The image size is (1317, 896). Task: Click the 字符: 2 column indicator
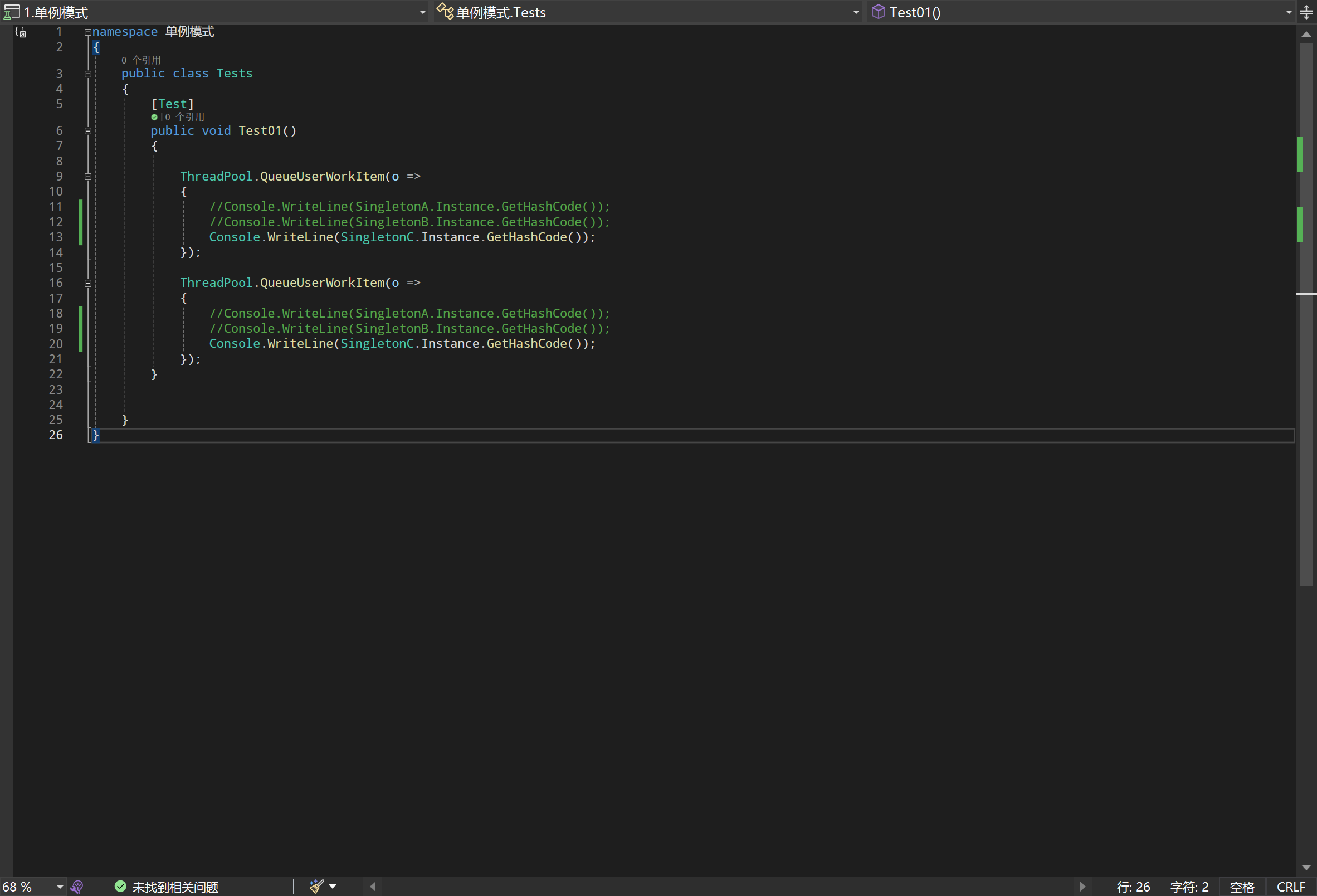[1189, 887]
